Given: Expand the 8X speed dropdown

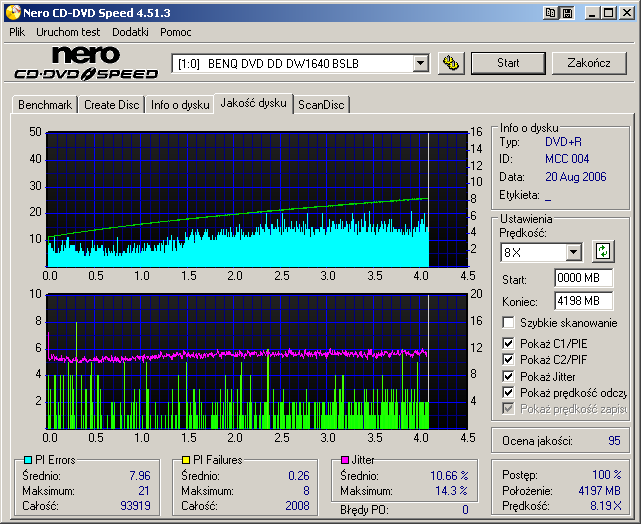Looking at the screenshot, I should (x=574, y=252).
